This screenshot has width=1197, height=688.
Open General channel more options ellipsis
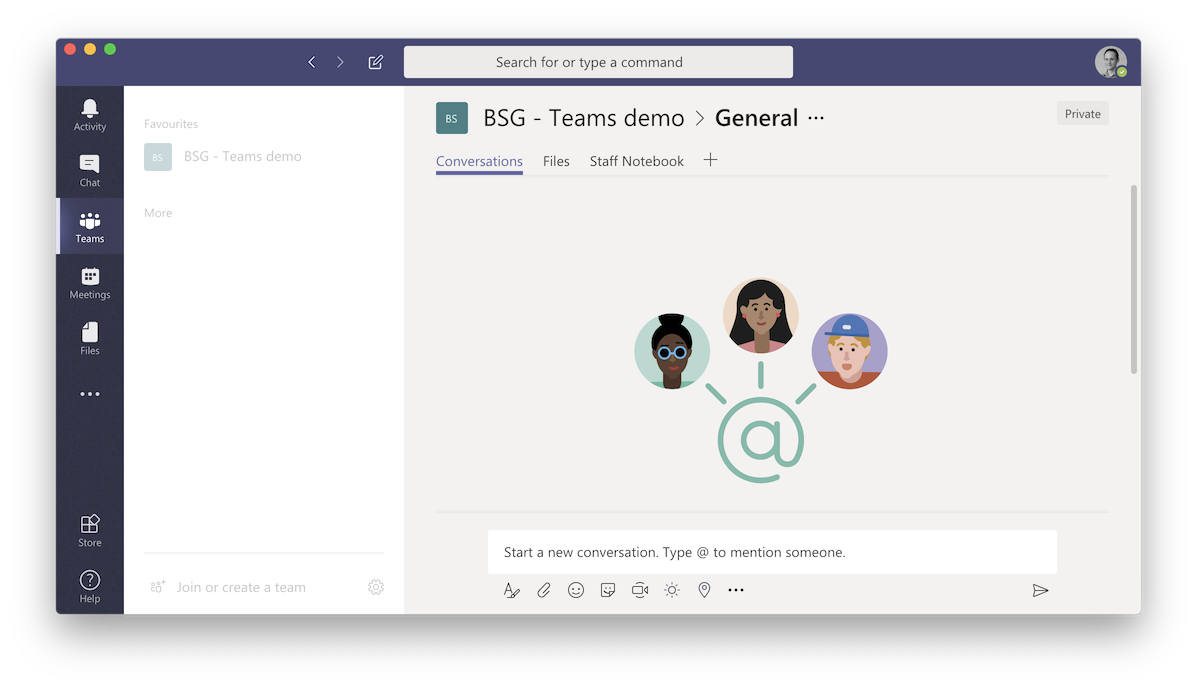(x=816, y=118)
